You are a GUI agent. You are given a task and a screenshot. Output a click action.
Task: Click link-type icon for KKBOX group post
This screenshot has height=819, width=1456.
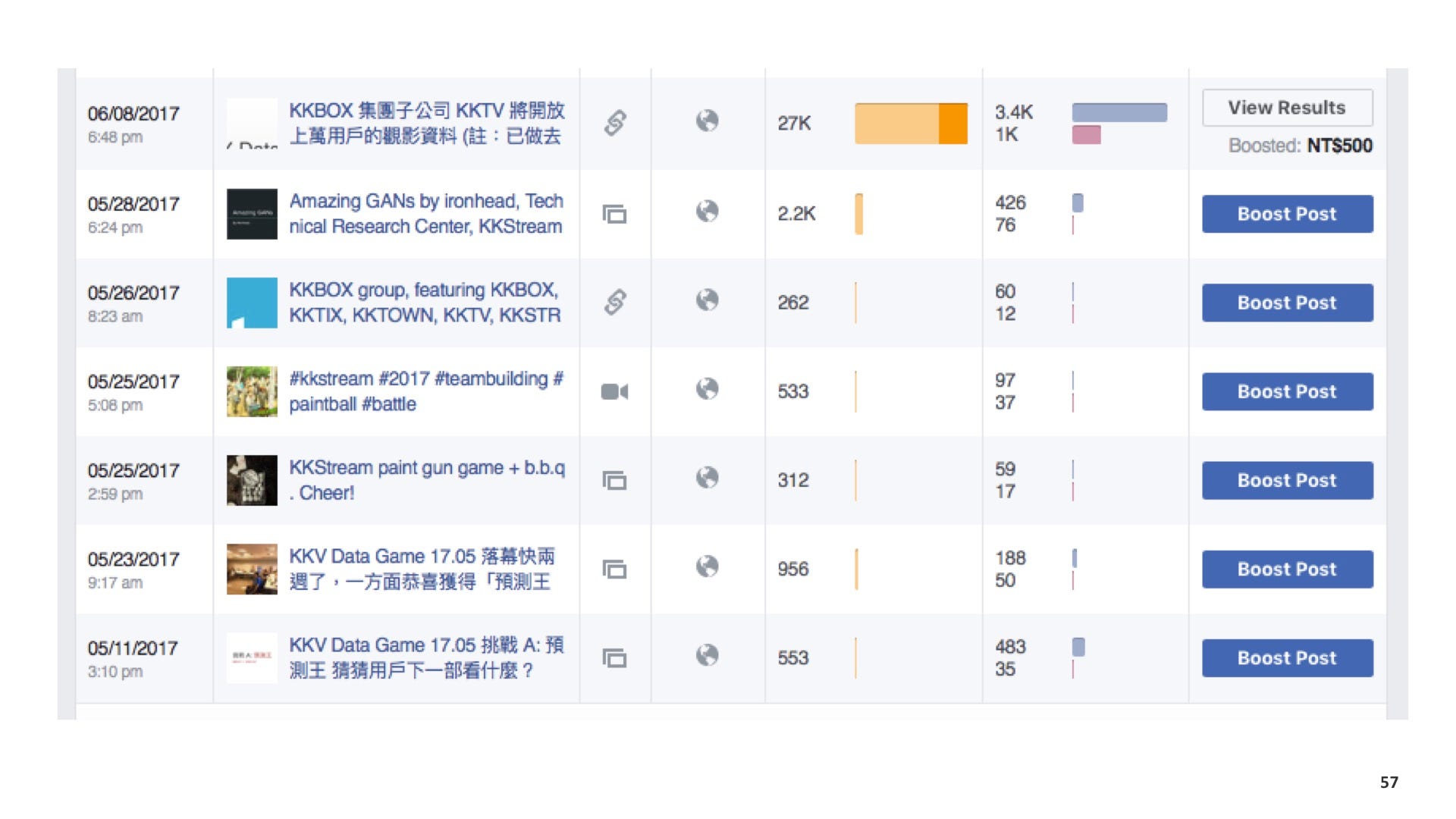point(615,302)
